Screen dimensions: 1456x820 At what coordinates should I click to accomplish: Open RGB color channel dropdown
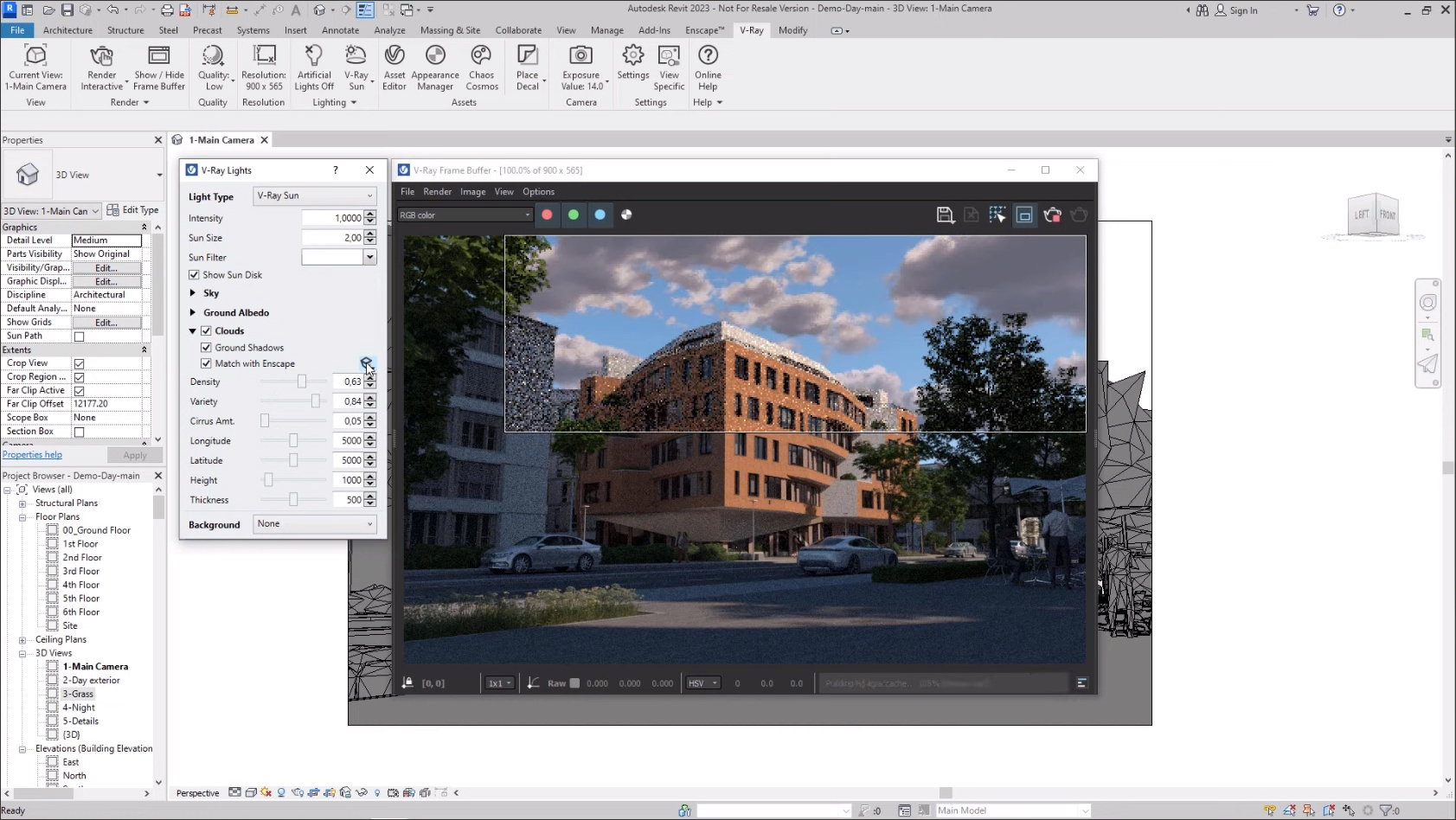pyautogui.click(x=465, y=215)
